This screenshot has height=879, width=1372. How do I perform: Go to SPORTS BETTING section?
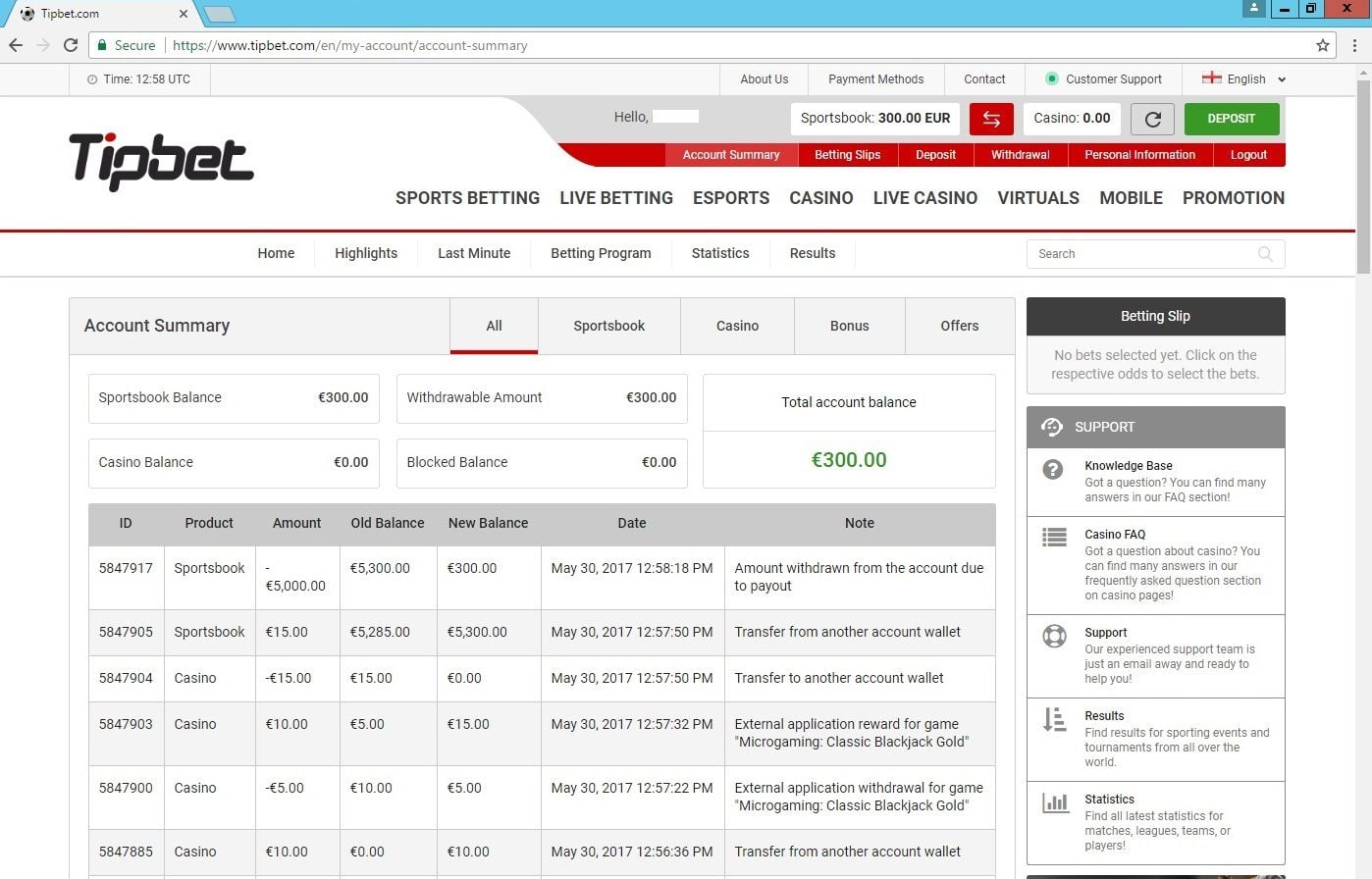(x=467, y=198)
